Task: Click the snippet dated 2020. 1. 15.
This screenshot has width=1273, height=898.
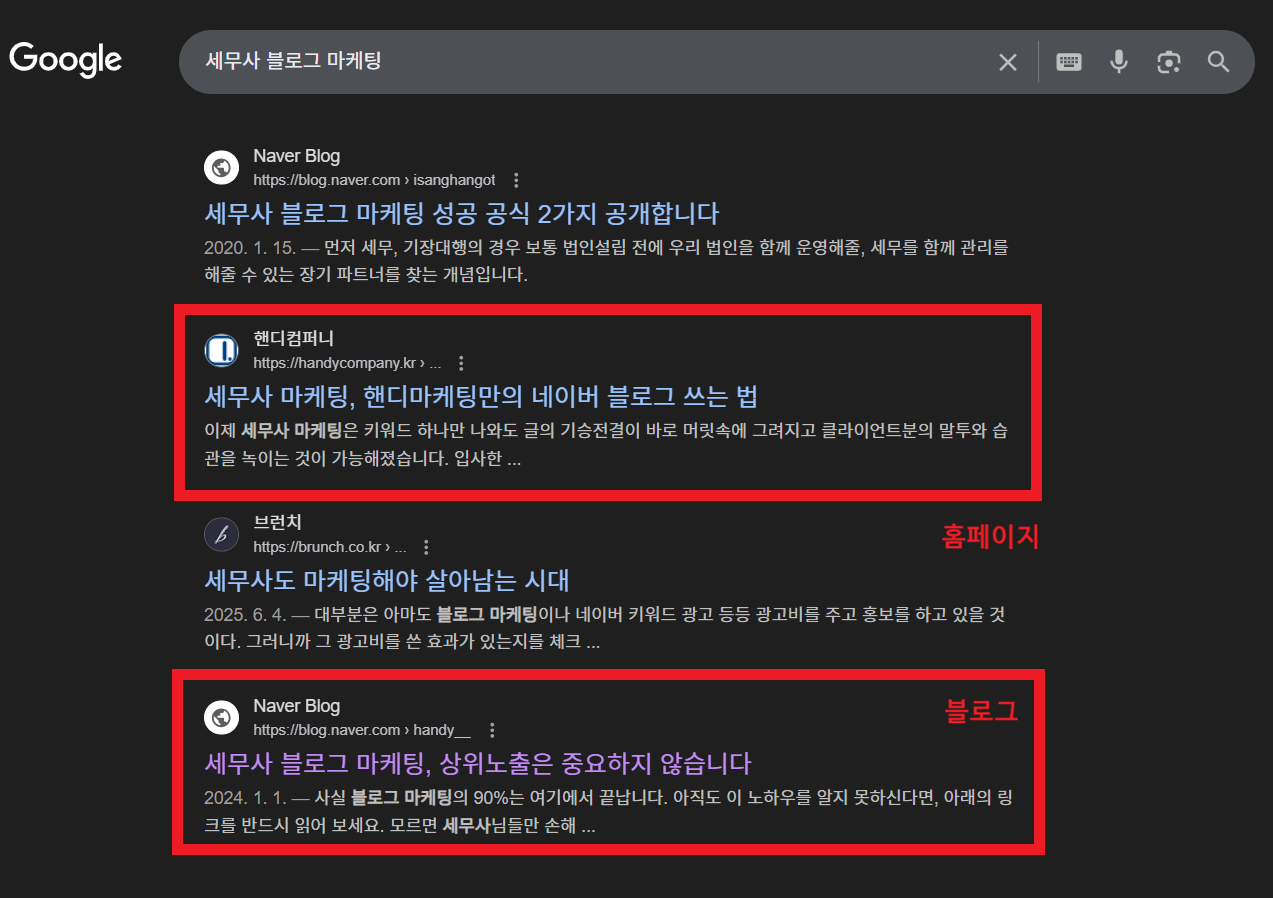Action: point(607,260)
